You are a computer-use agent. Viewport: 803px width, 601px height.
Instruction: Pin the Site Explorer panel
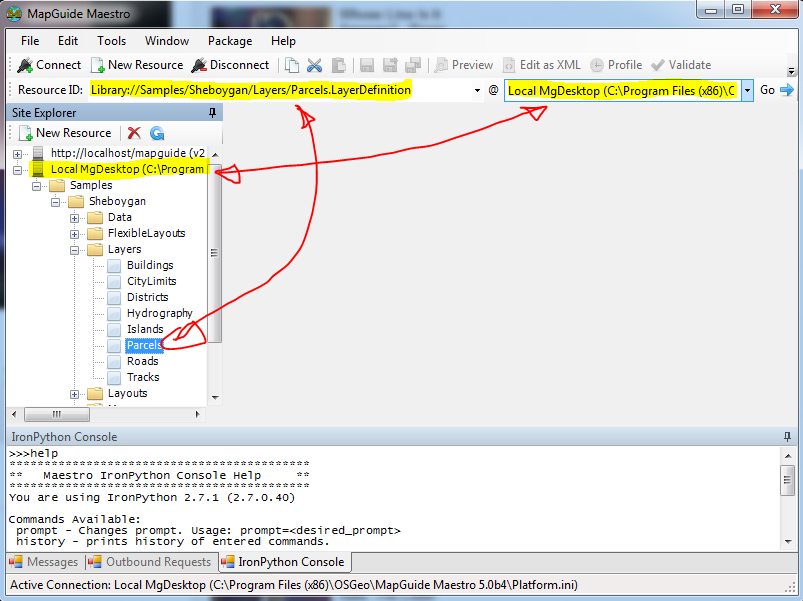point(213,113)
